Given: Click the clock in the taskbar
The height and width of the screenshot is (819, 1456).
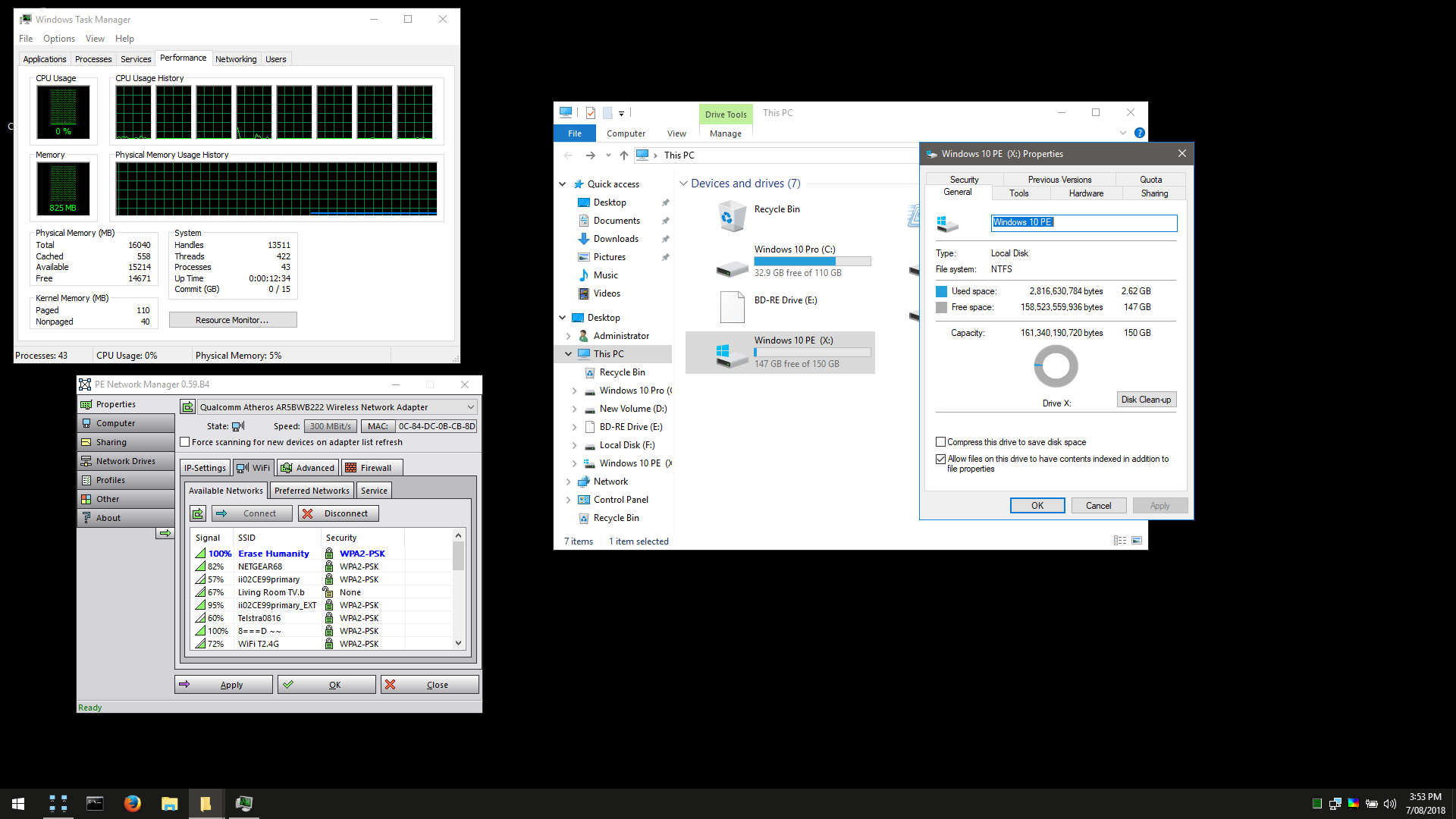Looking at the screenshot, I should click(1425, 804).
